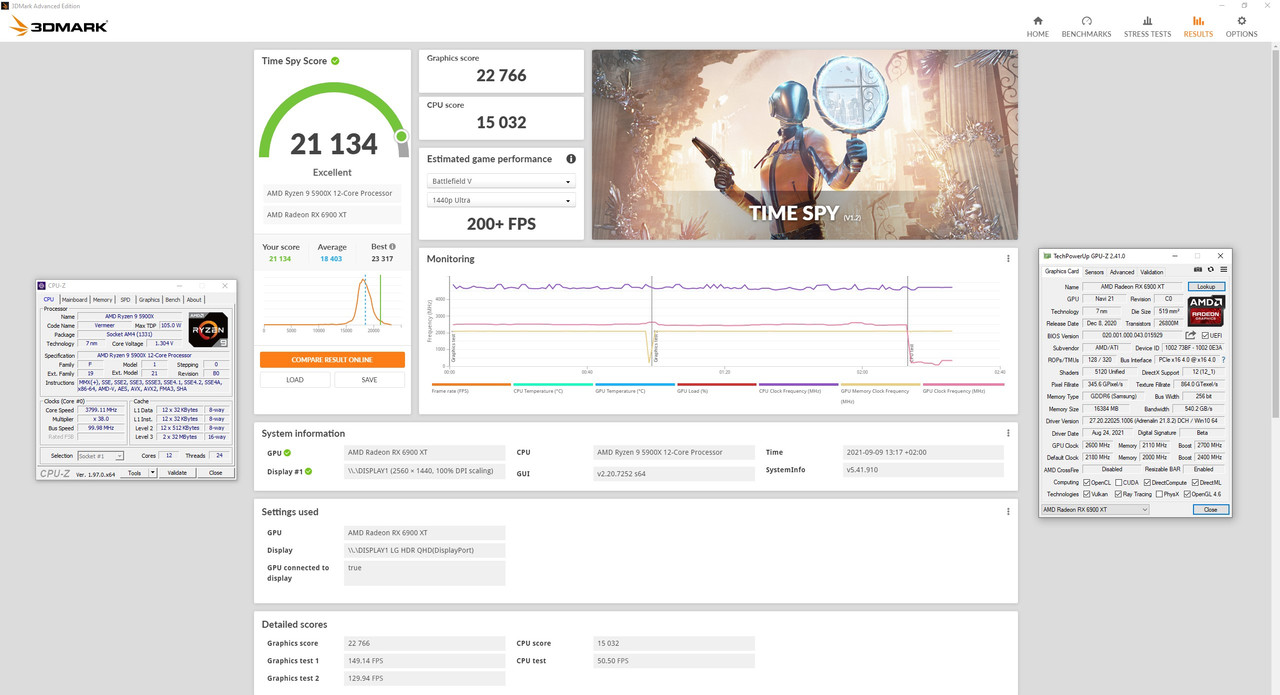The width and height of the screenshot is (1280, 695).
Task: Click Compare Result Online button
Action: pos(332,360)
